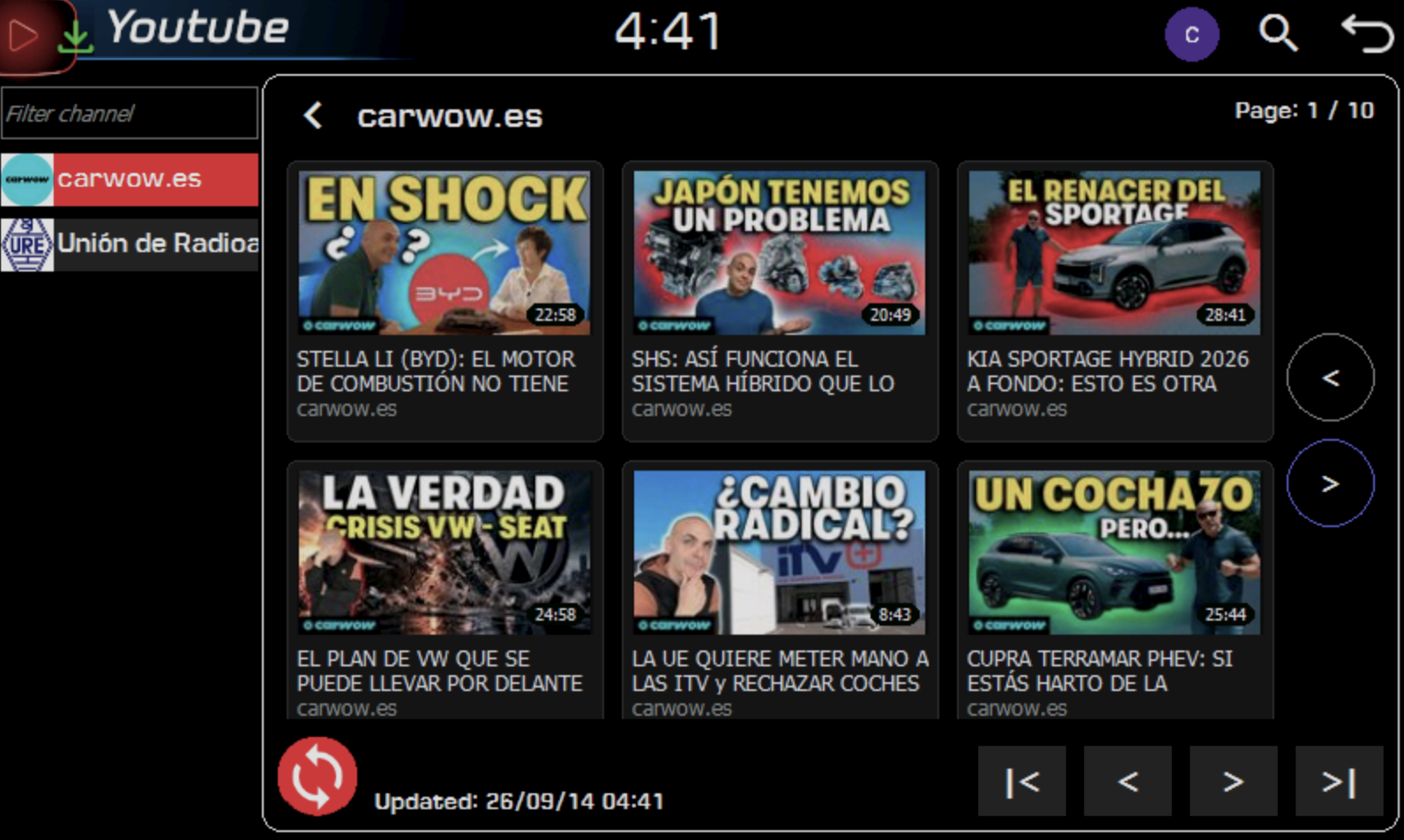Screen dimensions: 1404x840
Task: Click the carwow.es channel name under STELLA LI video
Action: tap(347, 409)
